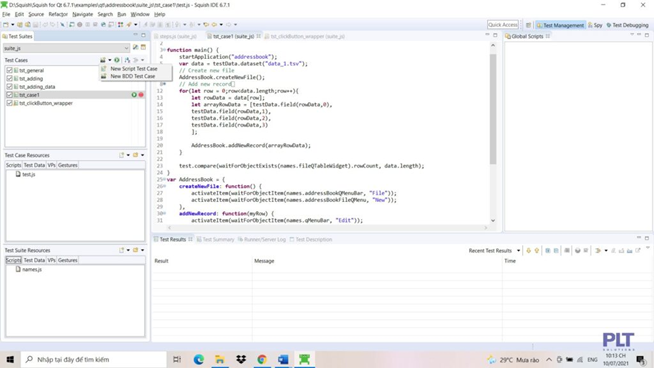Open test suite settings icon beside suite_js

[136, 48]
